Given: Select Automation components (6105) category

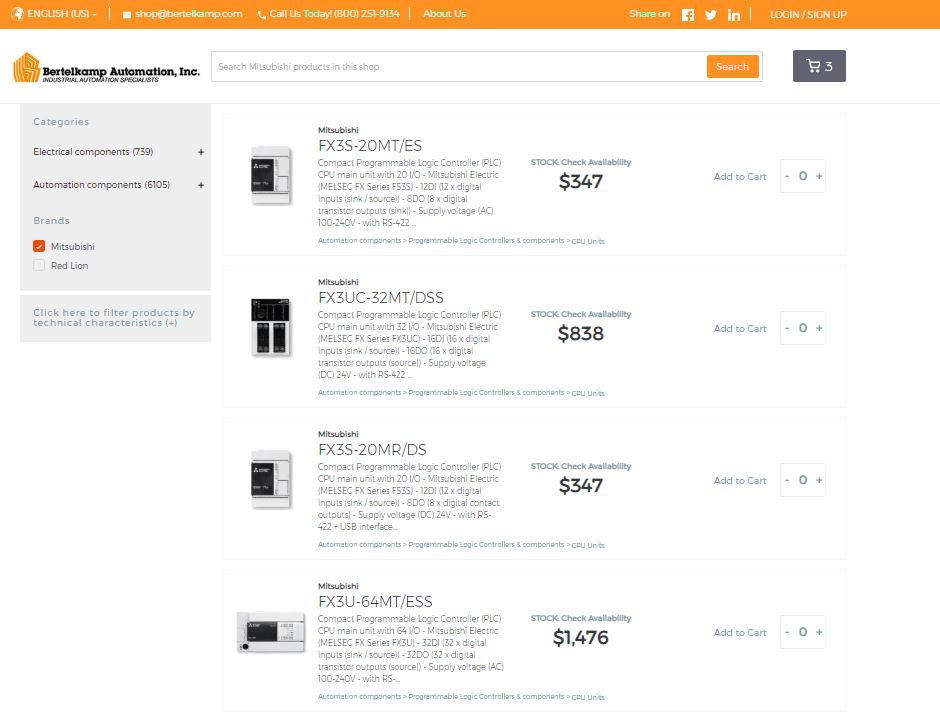Looking at the screenshot, I should [101, 185].
